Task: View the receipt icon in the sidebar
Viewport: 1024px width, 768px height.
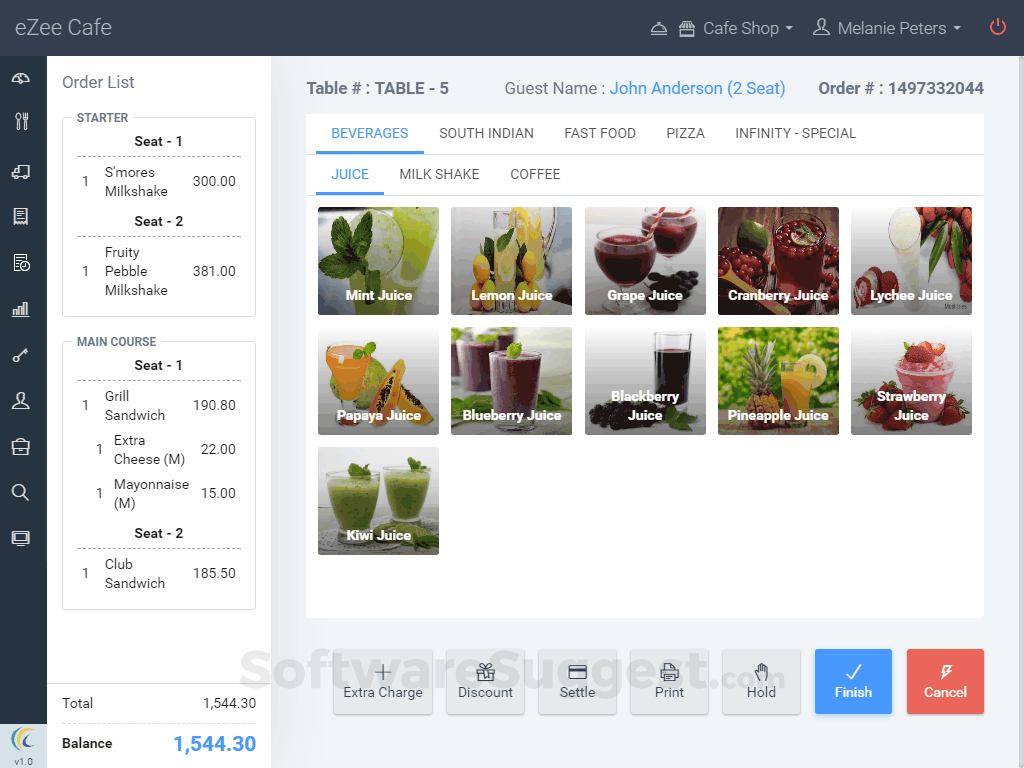Action: 21,215
